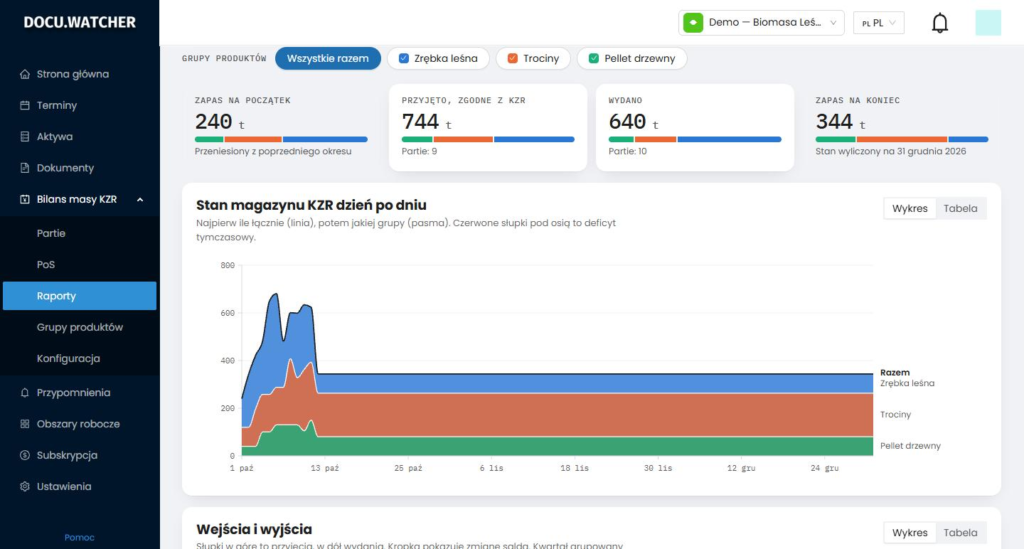Click the user avatar square
Viewport: 1024px width, 549px height.
pyautogui.click(x=988, y=22)
